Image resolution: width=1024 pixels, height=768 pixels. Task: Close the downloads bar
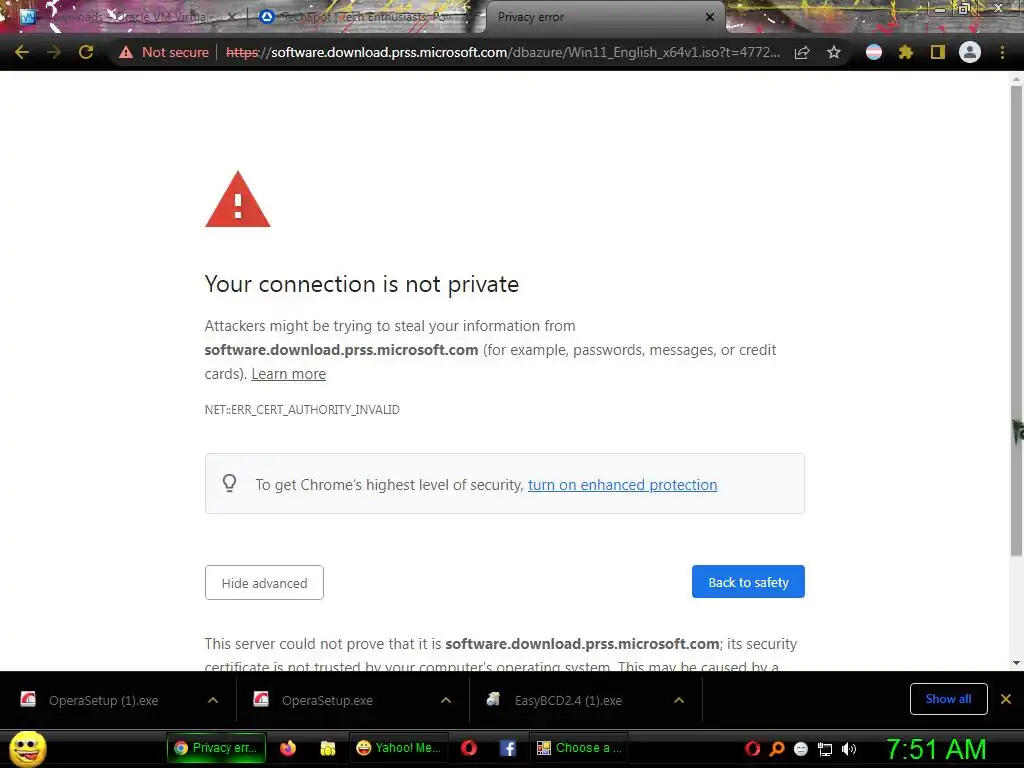pos(1006,699)
